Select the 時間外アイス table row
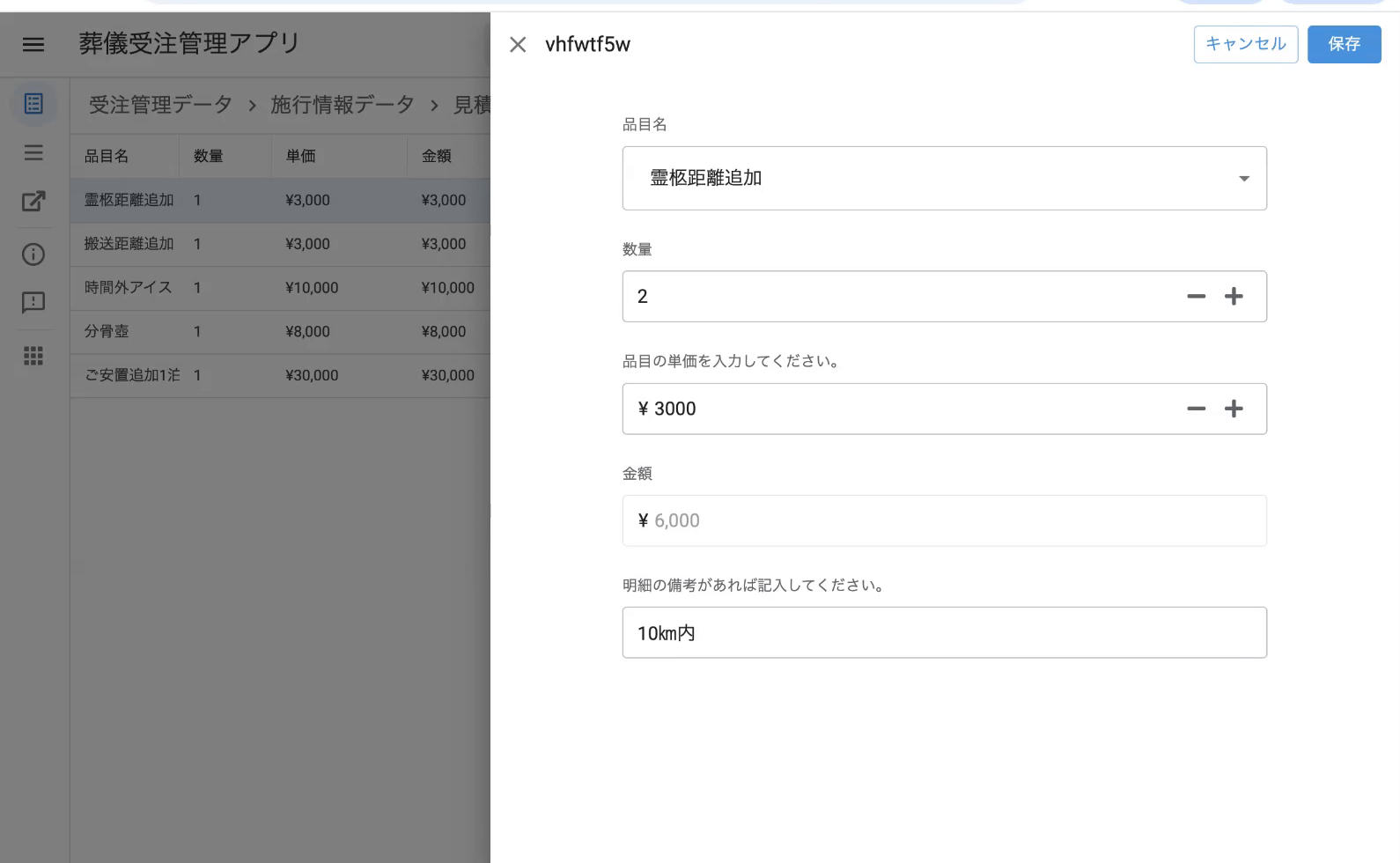Image resolution: width=1400 pixels, height=863 pixels. (280, 288)
